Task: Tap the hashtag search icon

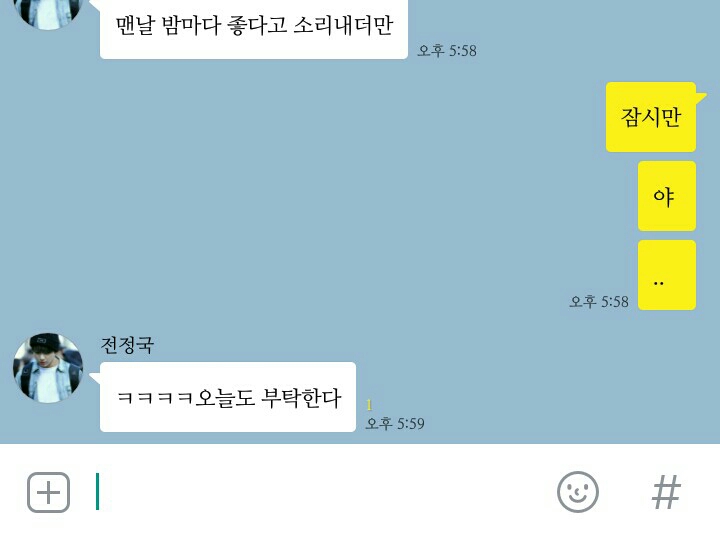Action: [666, 492]
